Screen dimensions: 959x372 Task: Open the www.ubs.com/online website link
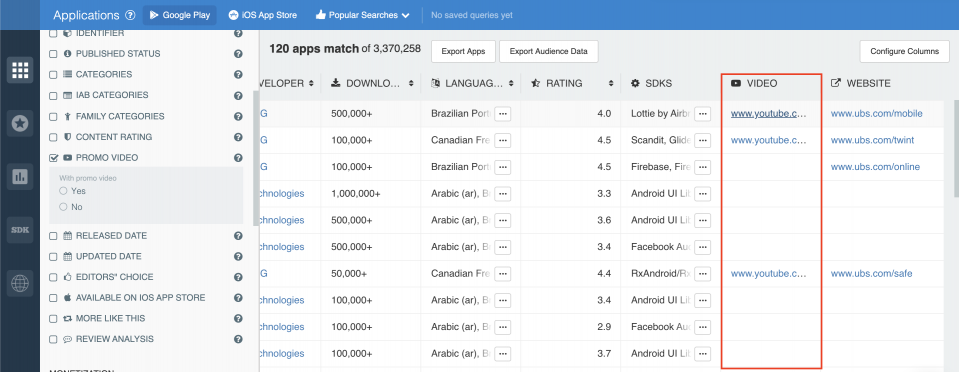click(x=875, y=167)
